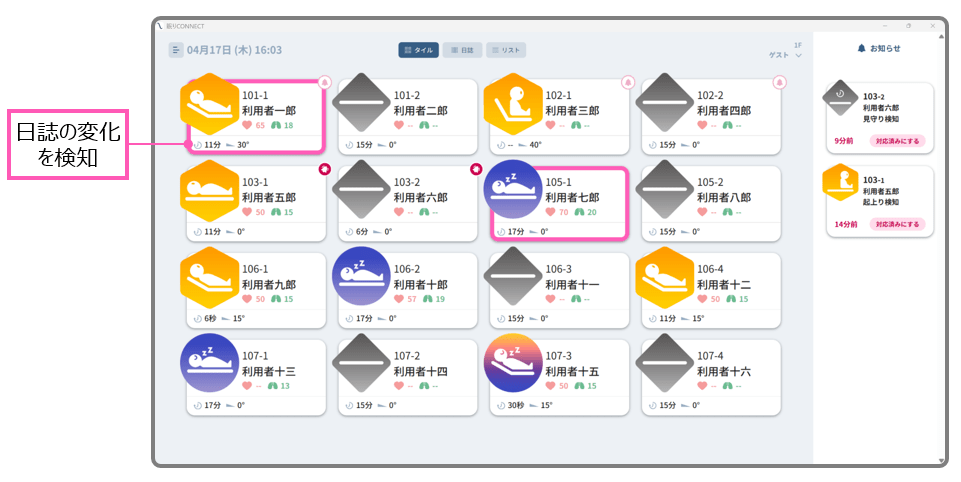The image size is (961, 482).
Task: Click the empty-bed icon on tile 106-3
Action: point(513,277)
